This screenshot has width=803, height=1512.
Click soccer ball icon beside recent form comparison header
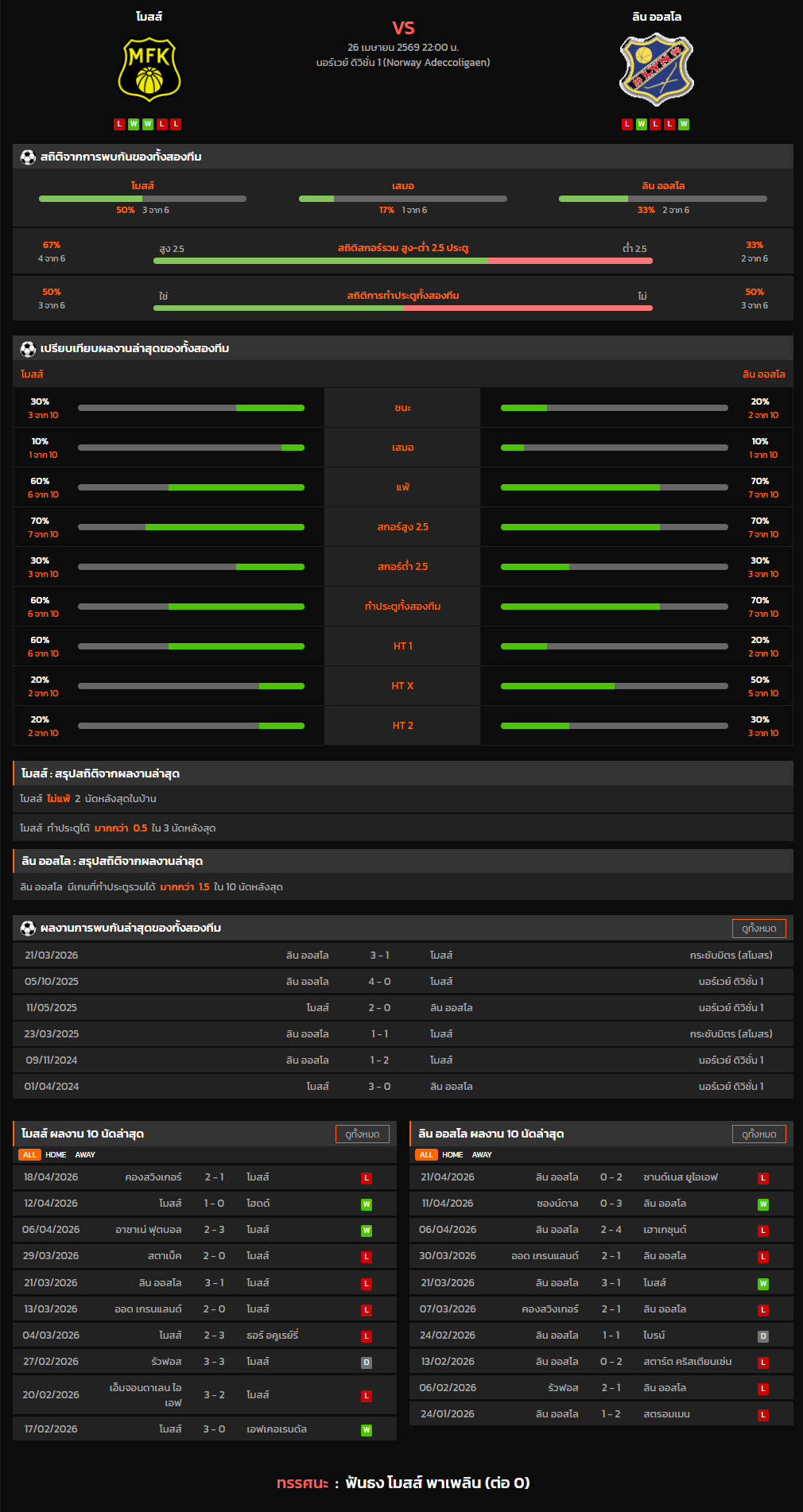pyautogui.click(x=28, y=348)
